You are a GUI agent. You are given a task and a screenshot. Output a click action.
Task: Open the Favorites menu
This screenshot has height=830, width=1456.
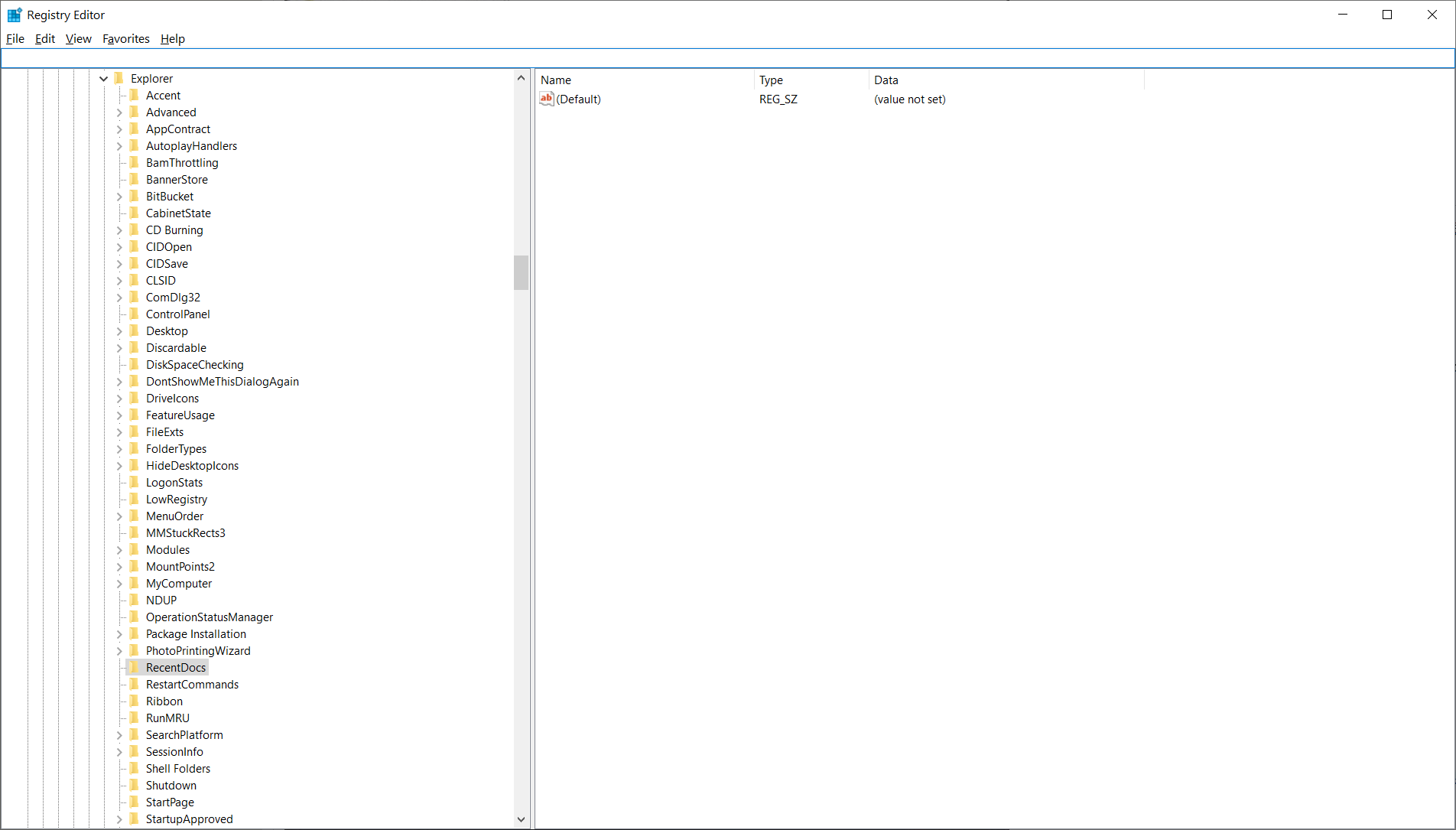[126, 38]
